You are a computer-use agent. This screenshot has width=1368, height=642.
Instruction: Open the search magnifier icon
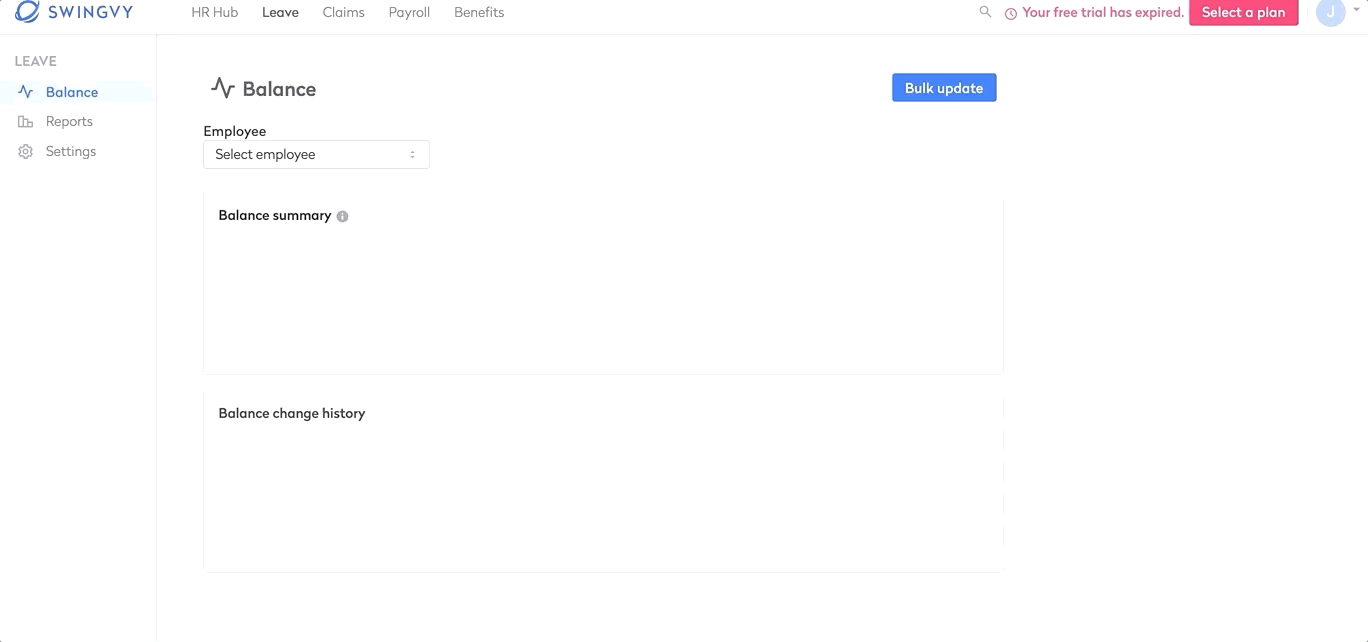(985, 12)
